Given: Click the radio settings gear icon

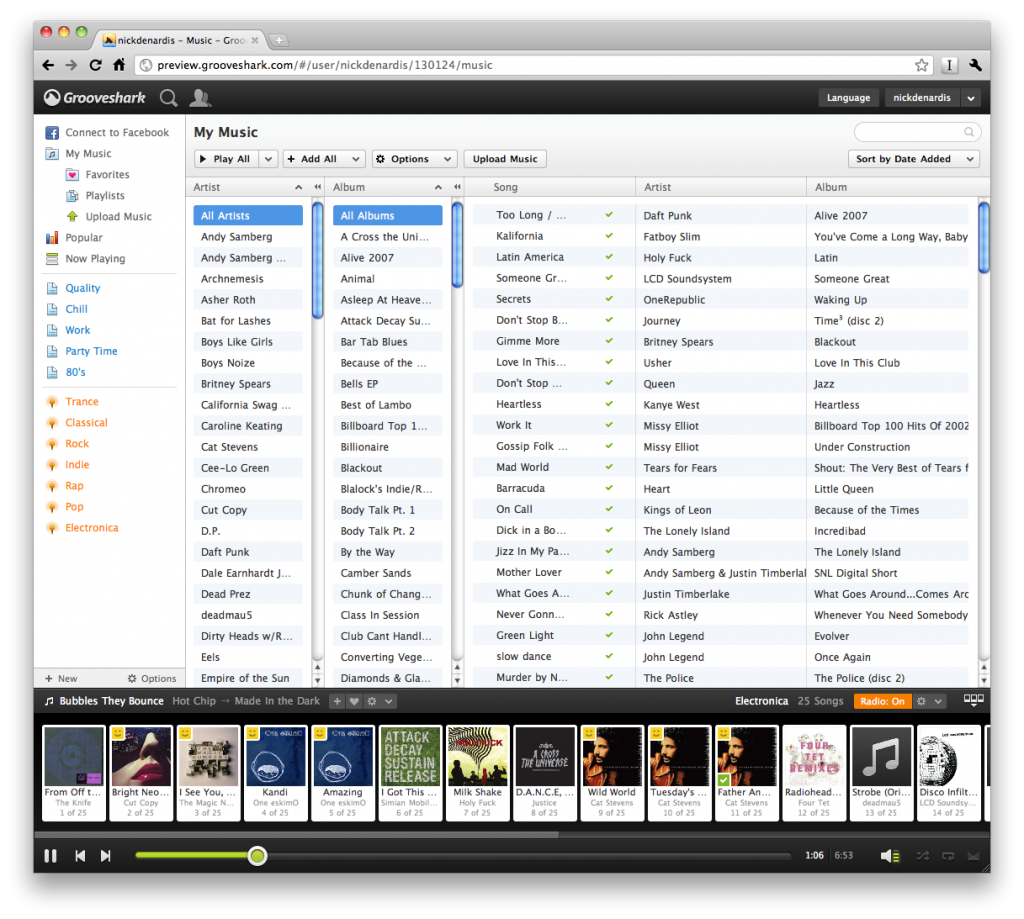Looking at the screenshot, I should 921,701.
